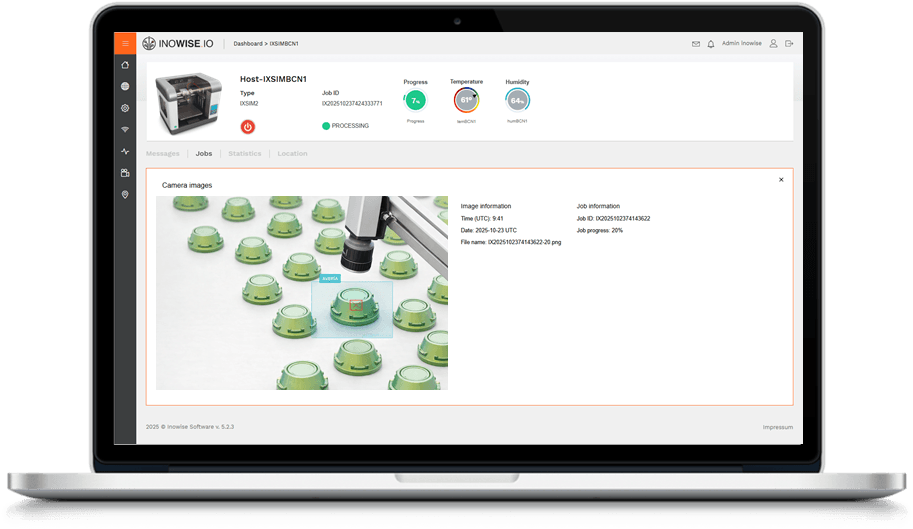This screenshot has width=913, height=529.
Task: Open settings gear in sidebar
Action: tap(125, 108)
